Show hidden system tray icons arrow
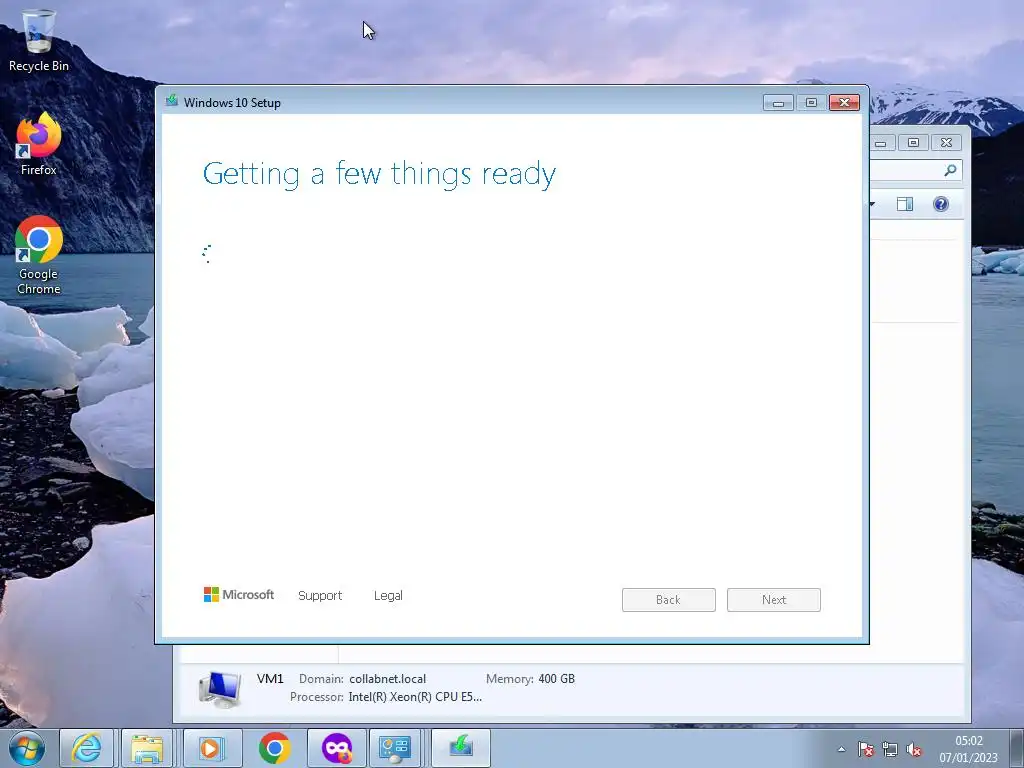Viewport: 1024px width, 768px height. [x=842, y=749]
